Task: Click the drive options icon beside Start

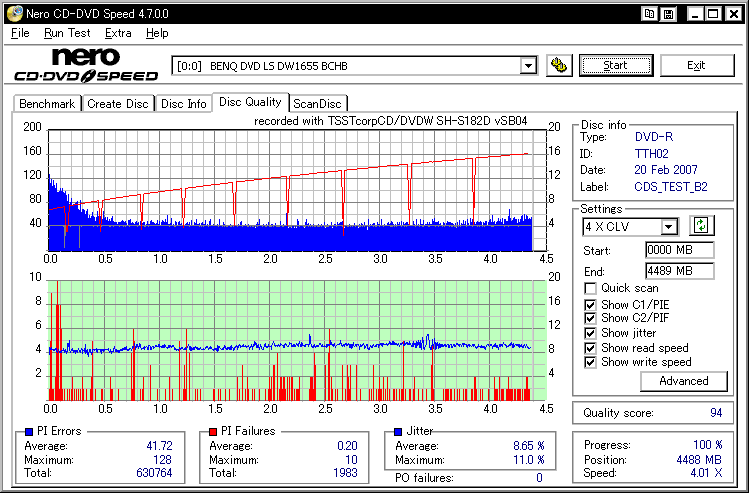Action: (559, 65)
